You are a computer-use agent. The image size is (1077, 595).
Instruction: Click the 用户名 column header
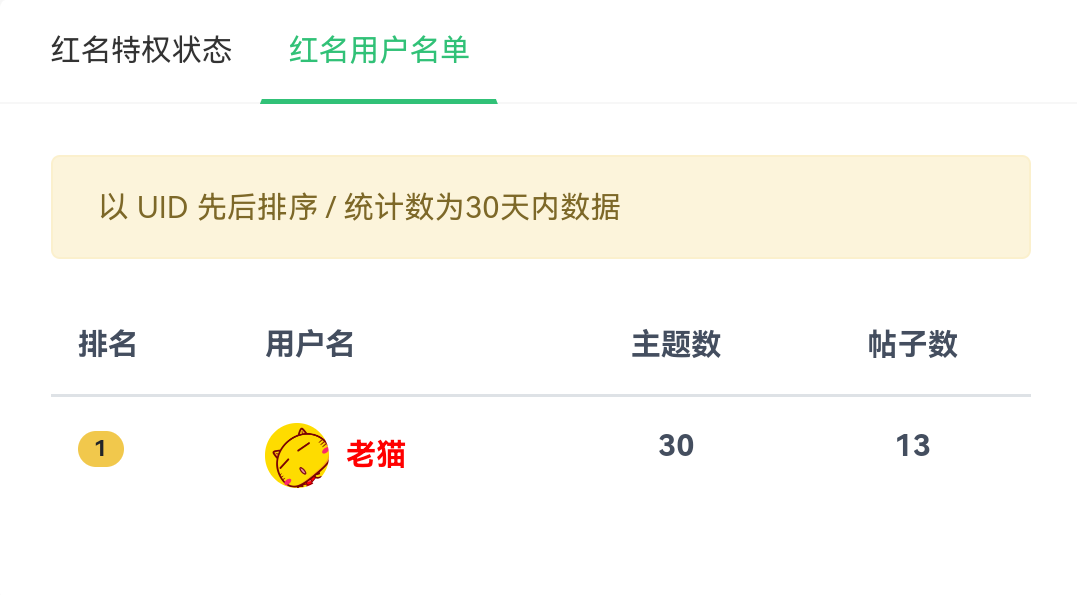[309, 344]
